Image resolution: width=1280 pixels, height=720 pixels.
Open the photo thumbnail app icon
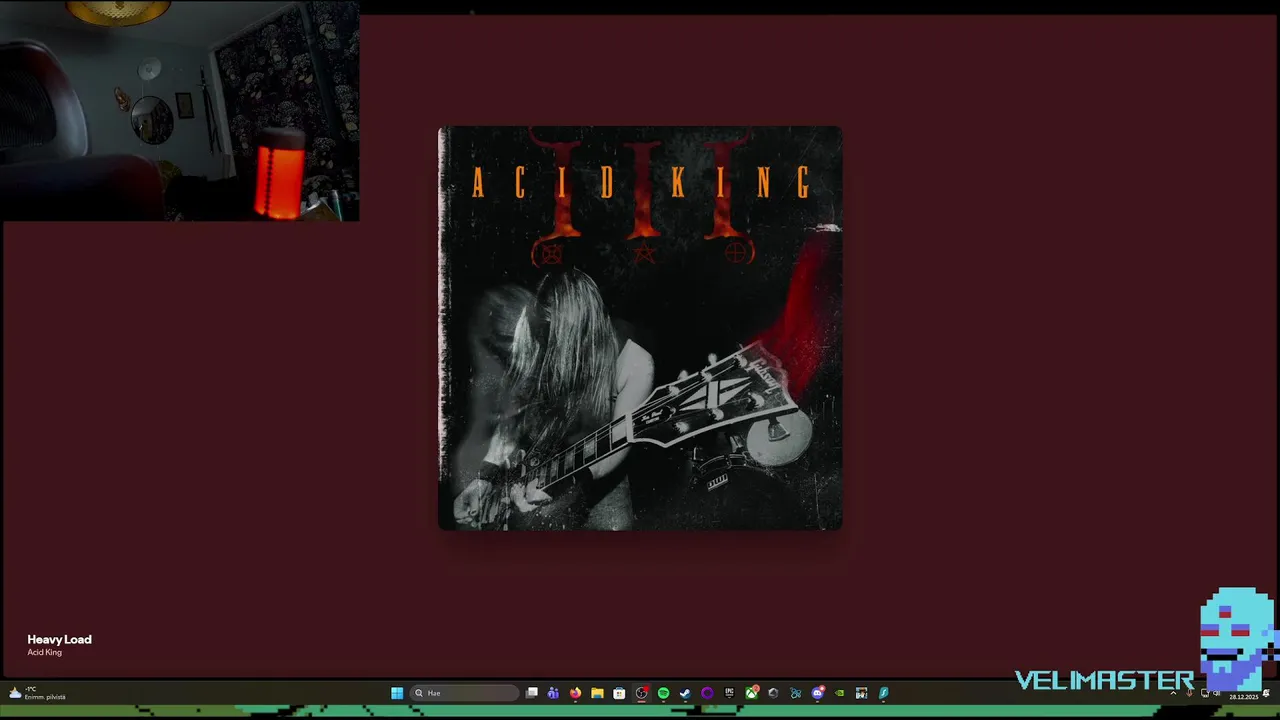pos(861,693)
